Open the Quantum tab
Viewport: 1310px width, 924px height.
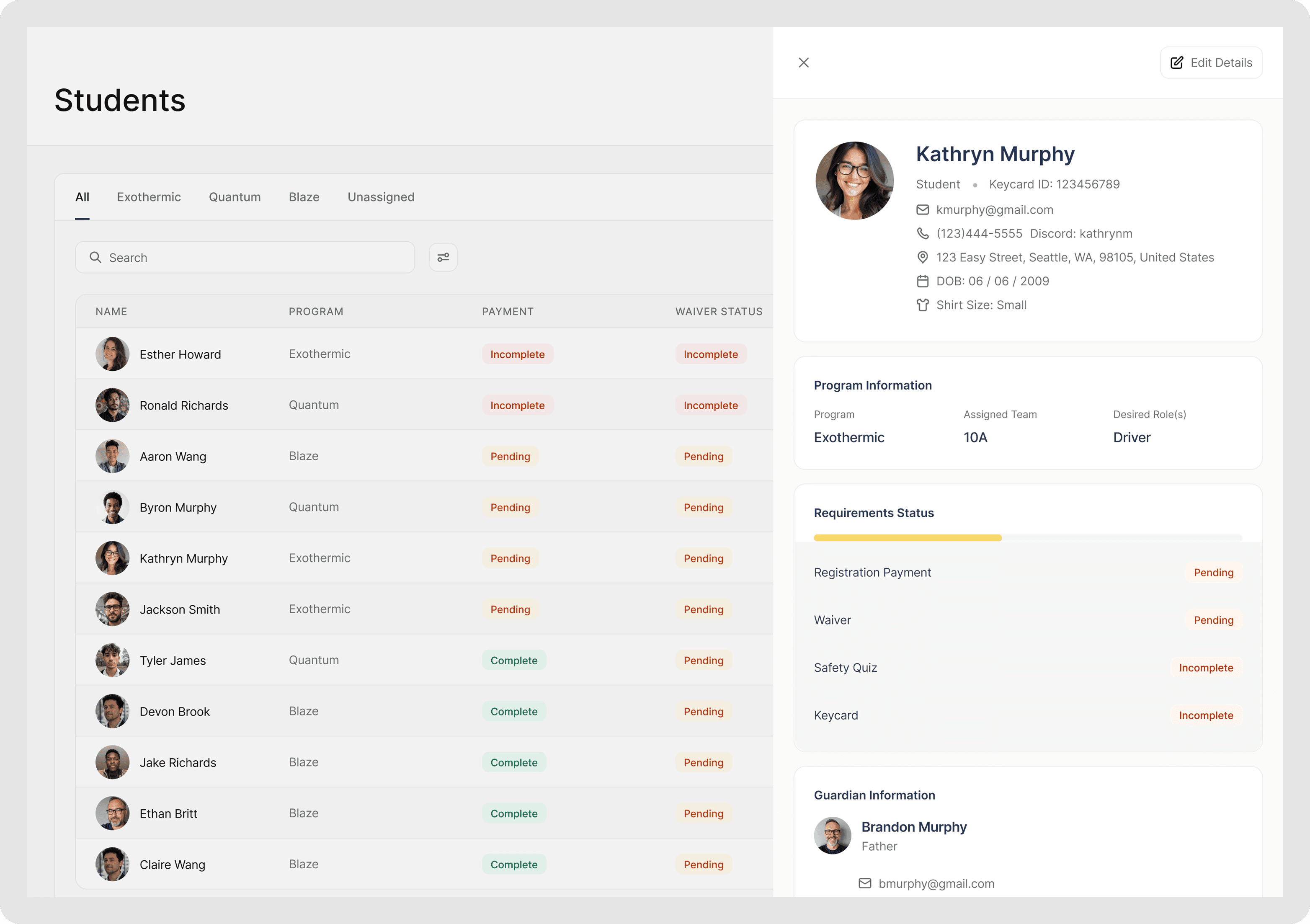(x=235, y=197)
